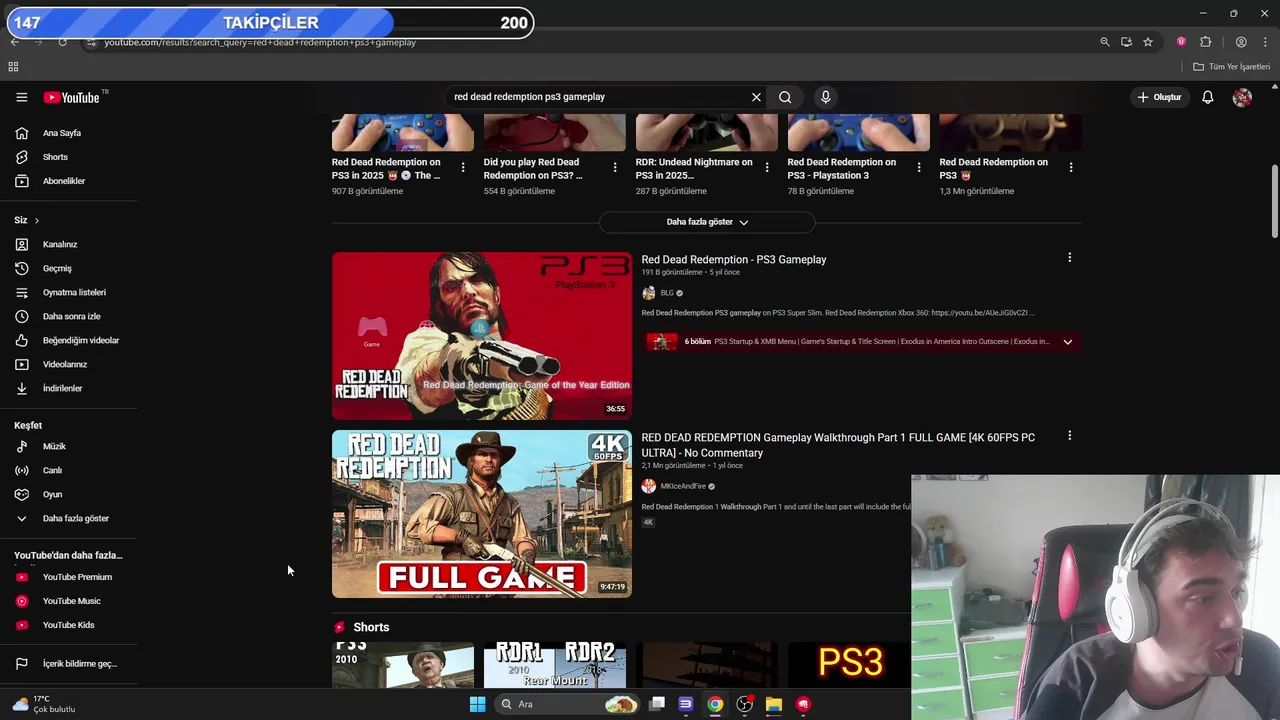The image size is (1280, 720).
Task: Open the Windows Start menu
Action: (x=478, y=704)
